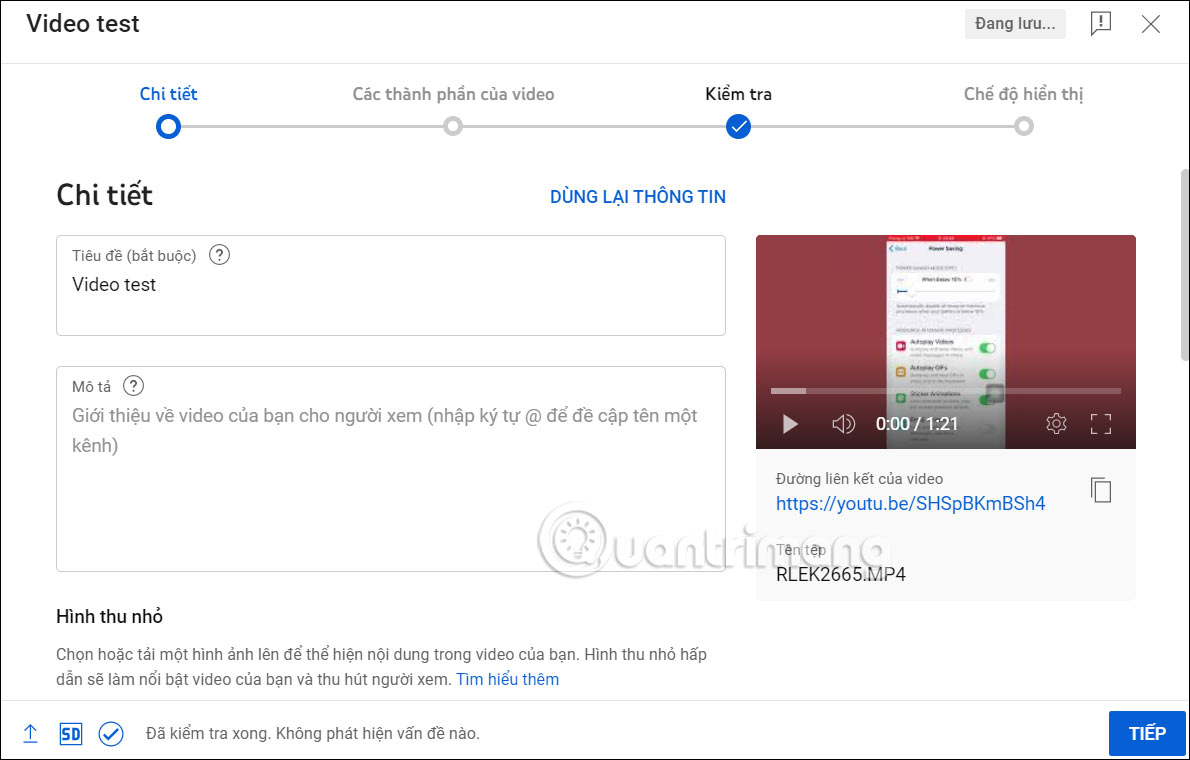Click the SD processing status icon

71,733
